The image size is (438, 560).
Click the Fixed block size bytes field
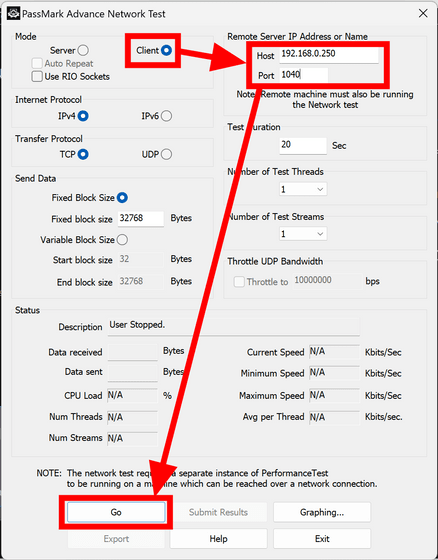[x=141, y=219]
